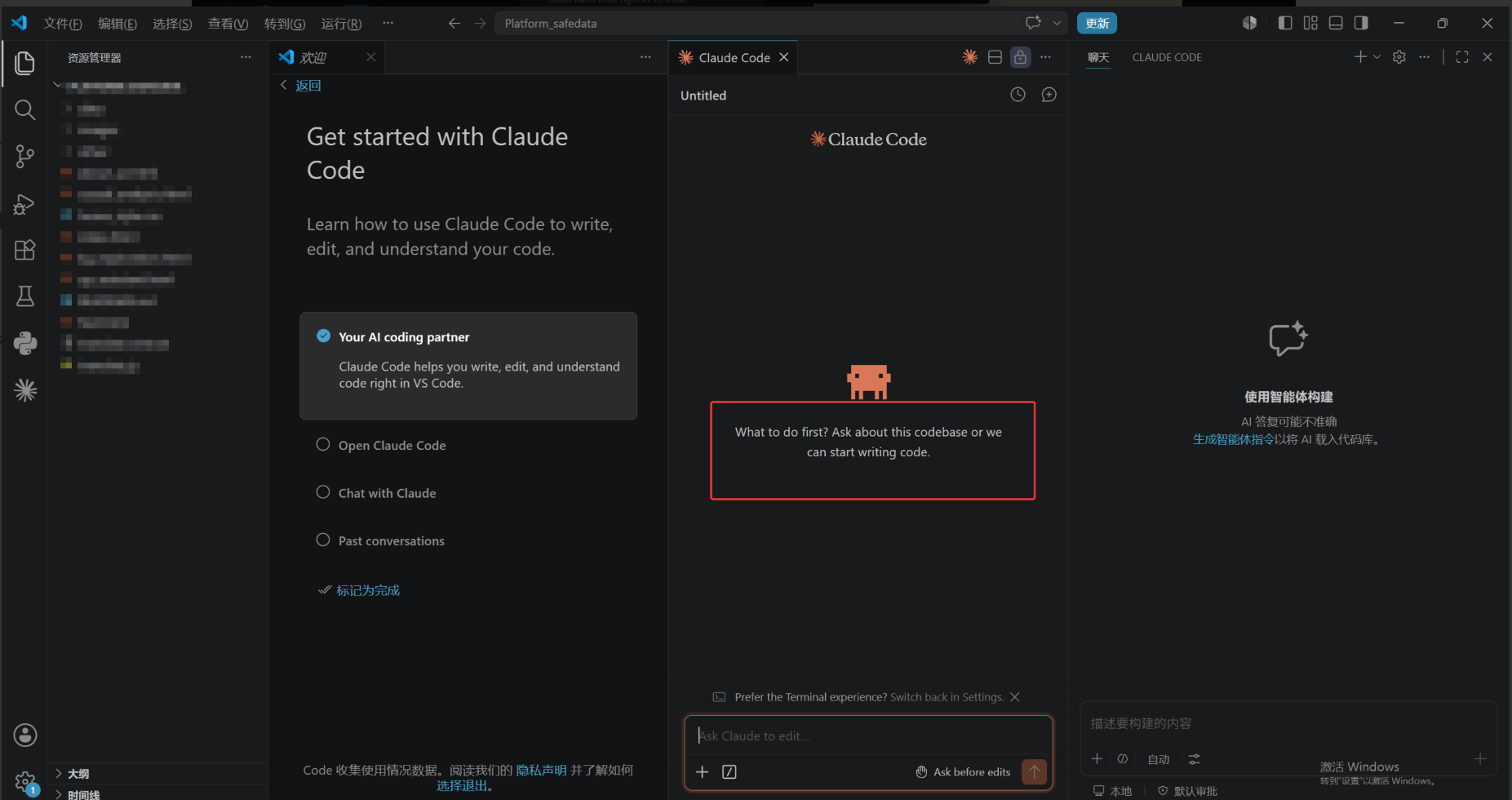Choose the 自动 model picker

click(x=1158, y=759)
